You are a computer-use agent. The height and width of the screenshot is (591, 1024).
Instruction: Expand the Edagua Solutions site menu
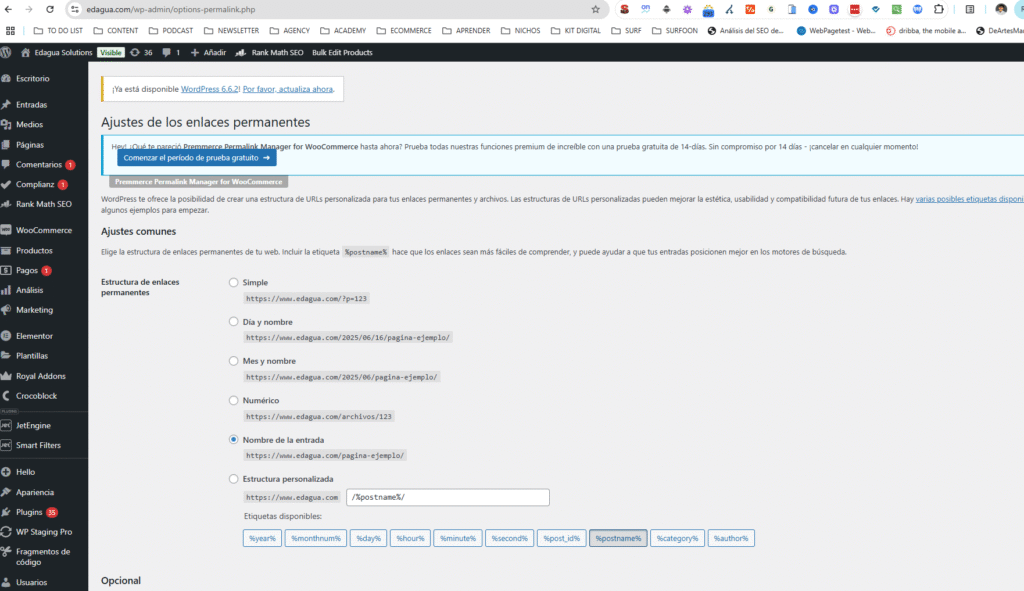(62, 52)
